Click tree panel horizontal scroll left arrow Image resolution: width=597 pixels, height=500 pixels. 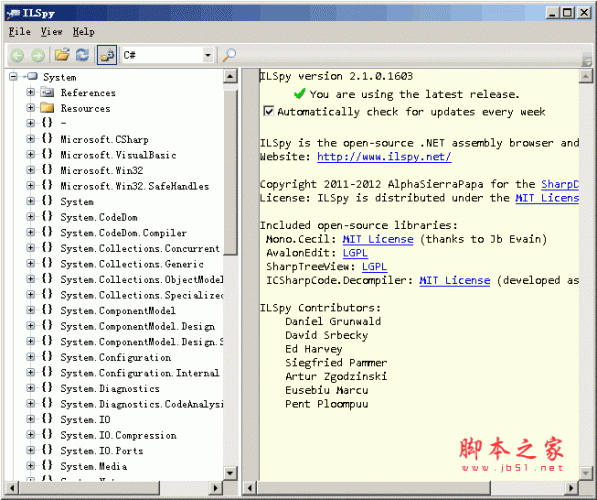tap(12, 488)
